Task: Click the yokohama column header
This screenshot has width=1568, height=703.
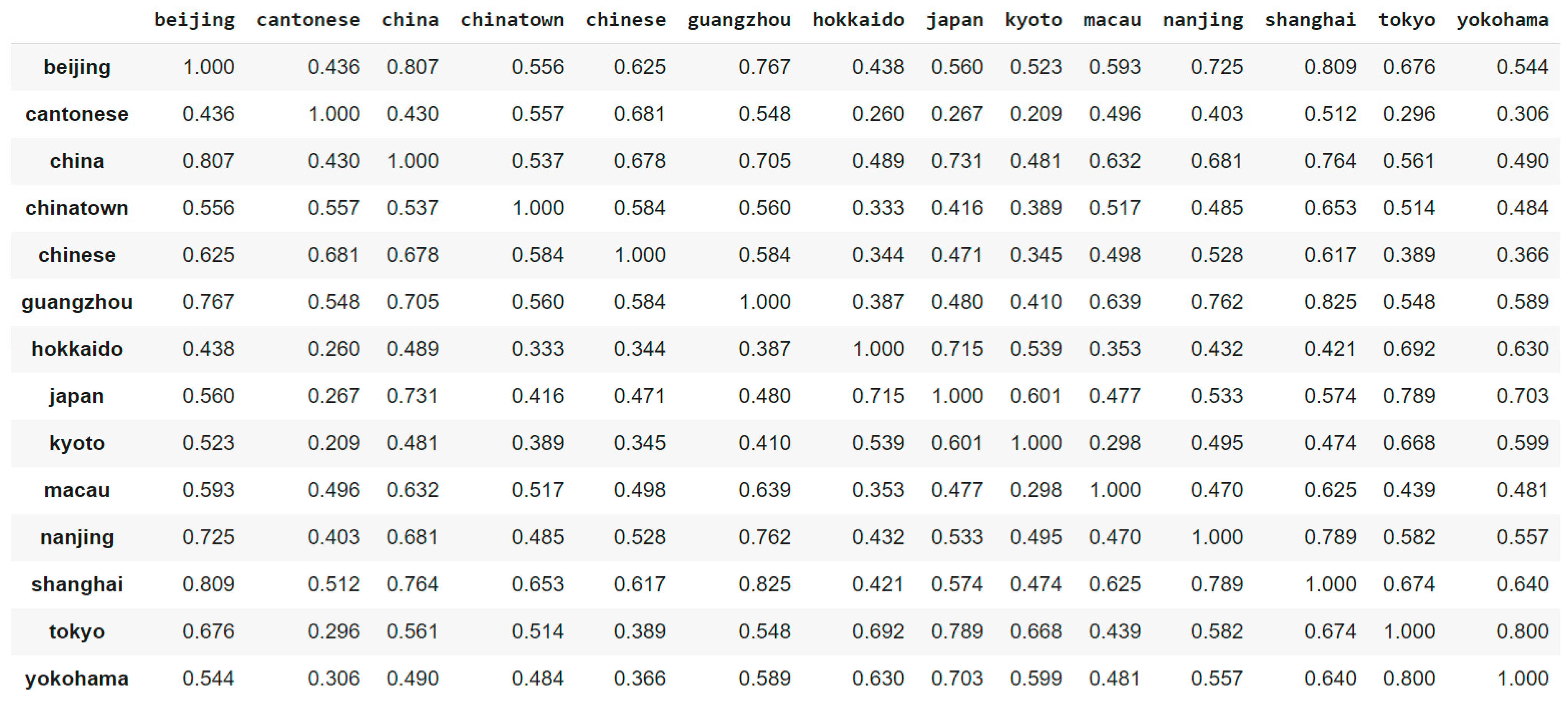Action: pyautogui.click(x=1502, y=20)
